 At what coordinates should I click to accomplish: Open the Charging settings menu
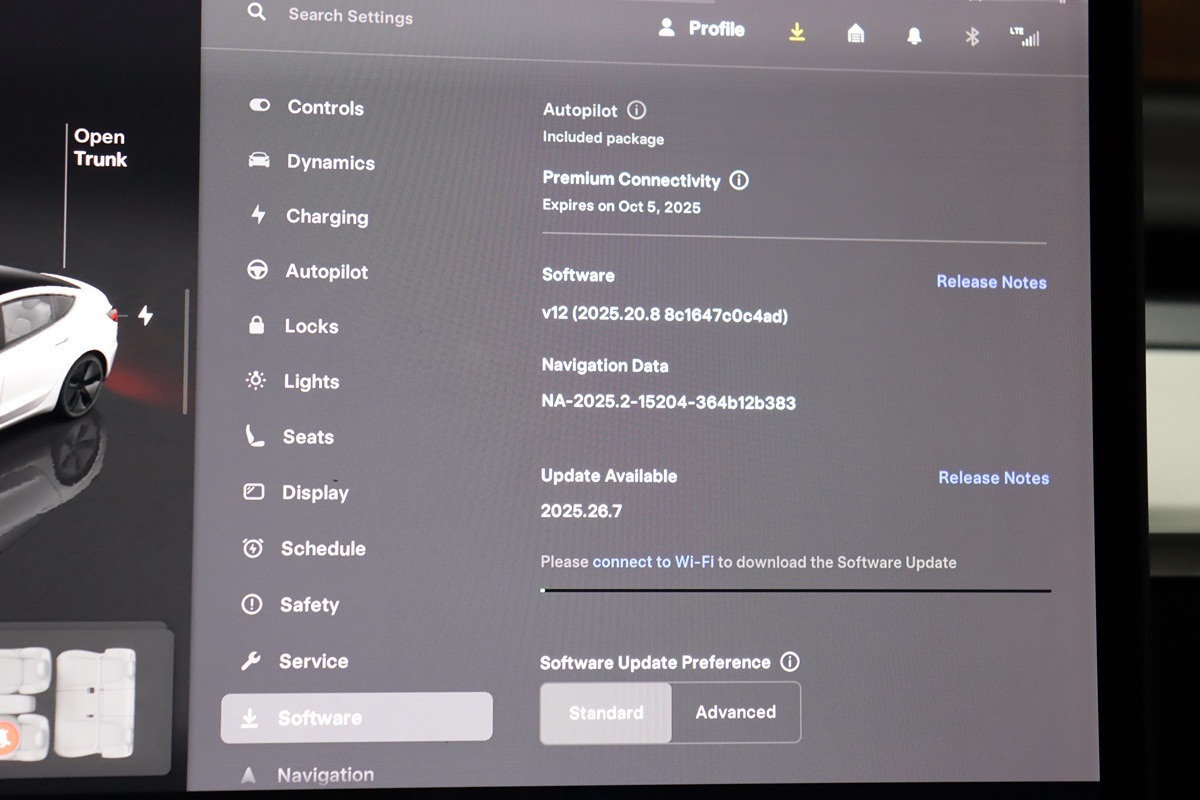308,216
